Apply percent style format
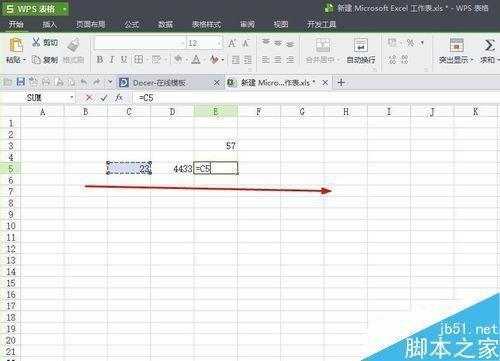Screen dimensions: 500x361 pos(410,43)
